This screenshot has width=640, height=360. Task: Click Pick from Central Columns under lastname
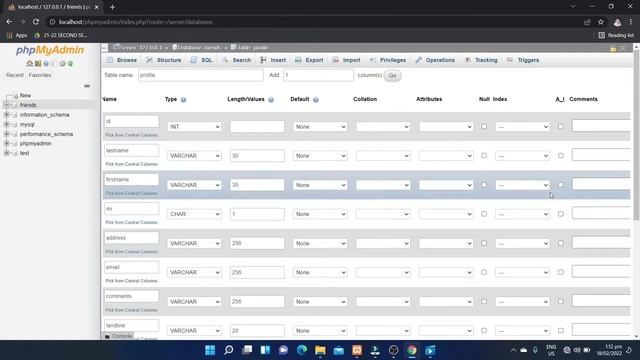pos(131,164)
